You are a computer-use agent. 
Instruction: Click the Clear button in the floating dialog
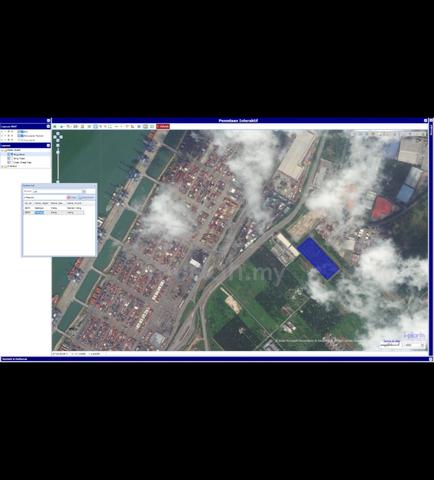pyautogui.click(x=72, y=197)
